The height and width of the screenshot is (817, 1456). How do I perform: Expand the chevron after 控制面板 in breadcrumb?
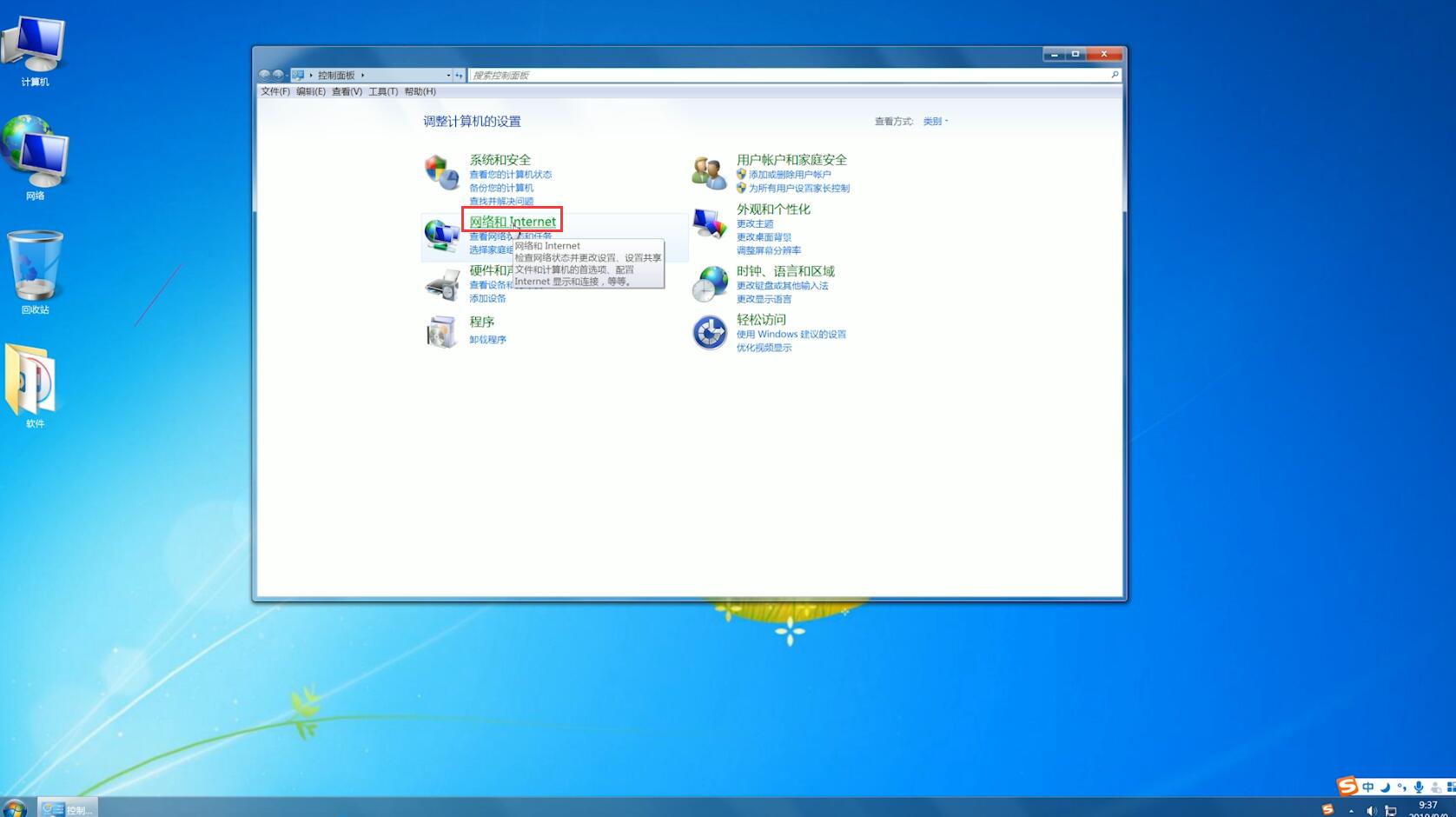pos(363,76)
